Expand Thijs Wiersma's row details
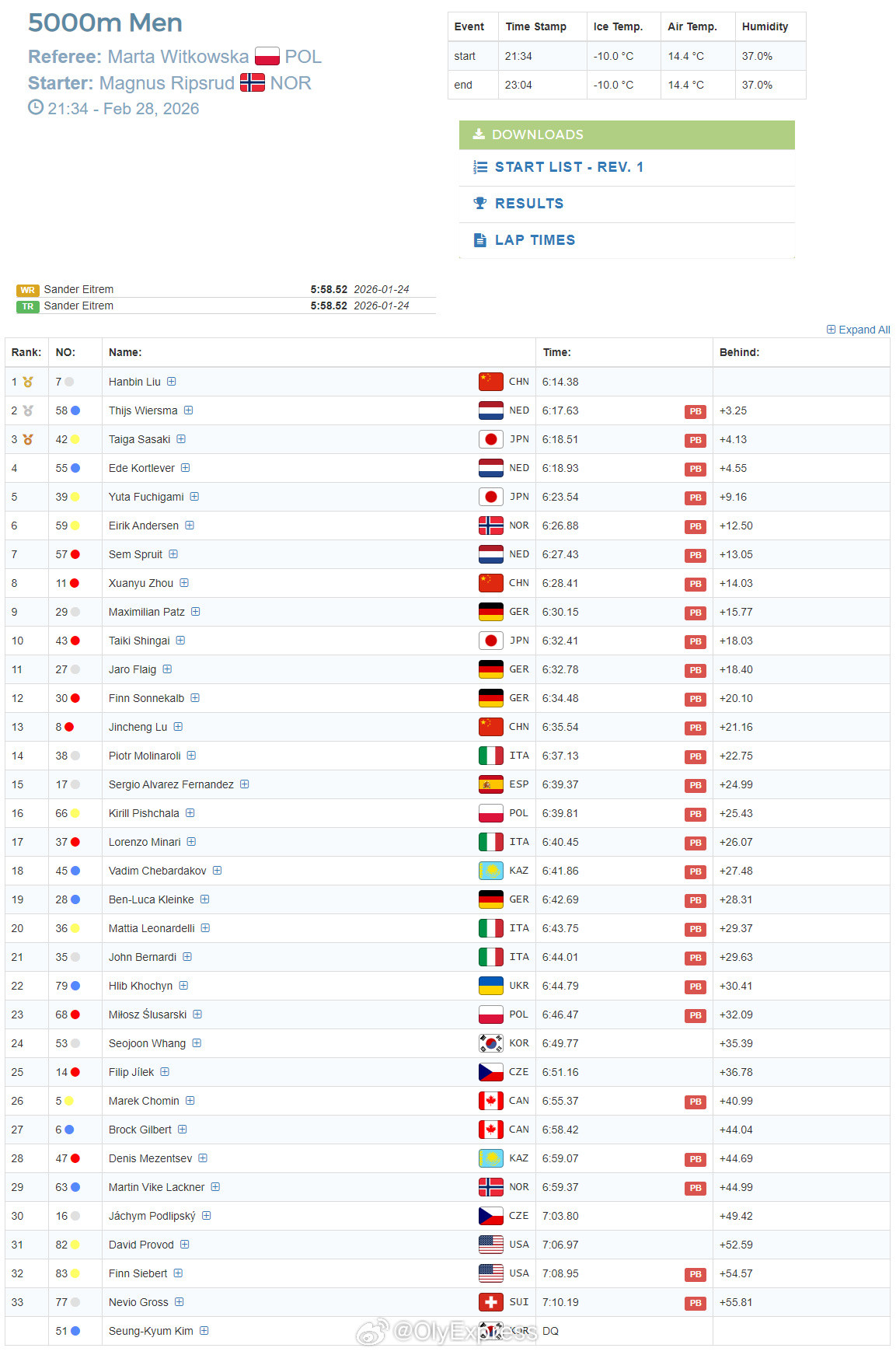896x1355 pixels. (188, 410)
